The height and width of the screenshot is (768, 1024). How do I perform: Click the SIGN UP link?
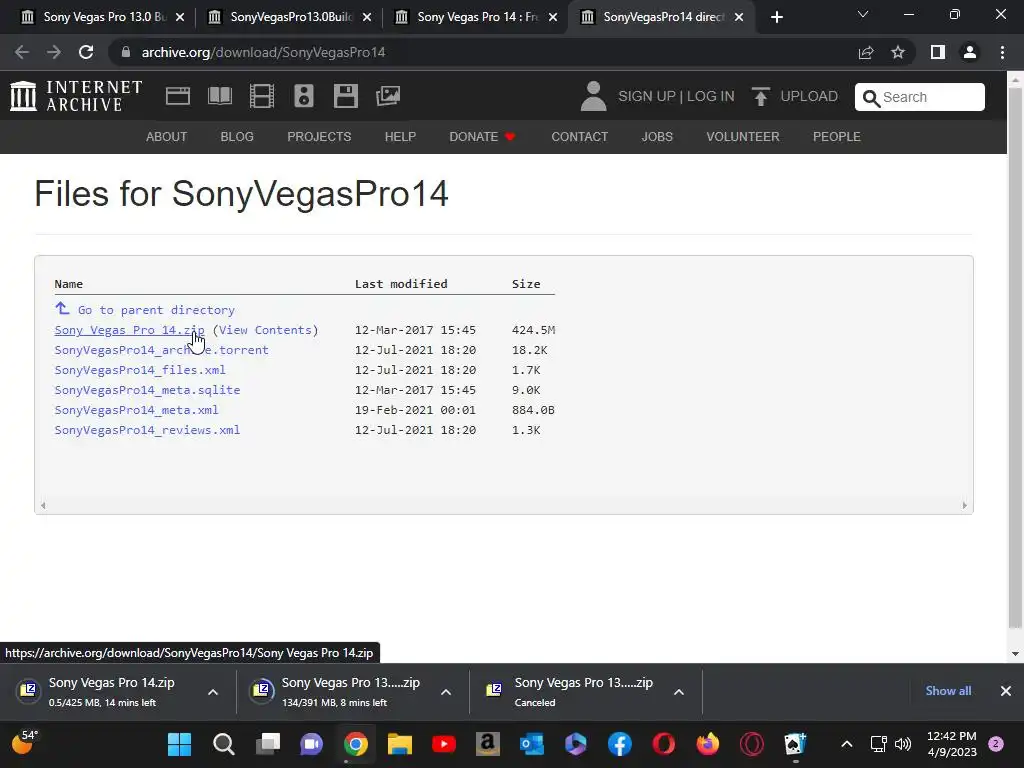tap(647, 96)
